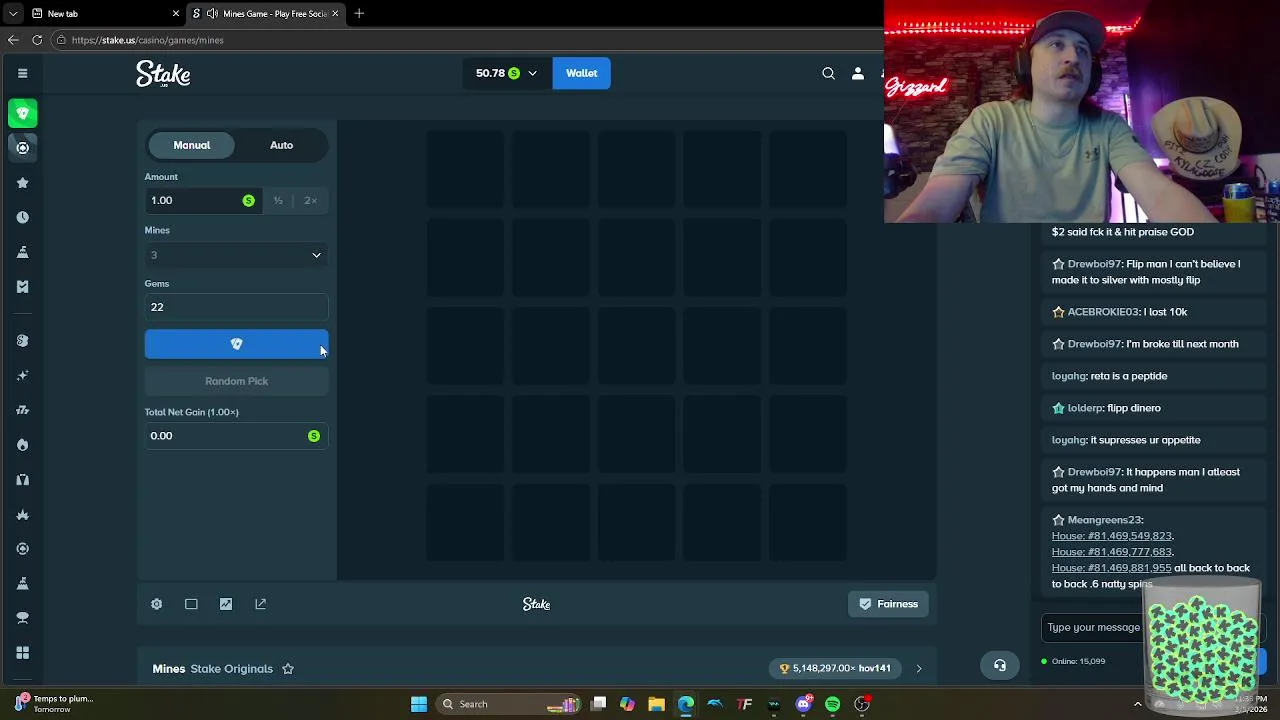1280x720 pixels.
Task: Click the Random Pick button
Action: click(236, 381)
